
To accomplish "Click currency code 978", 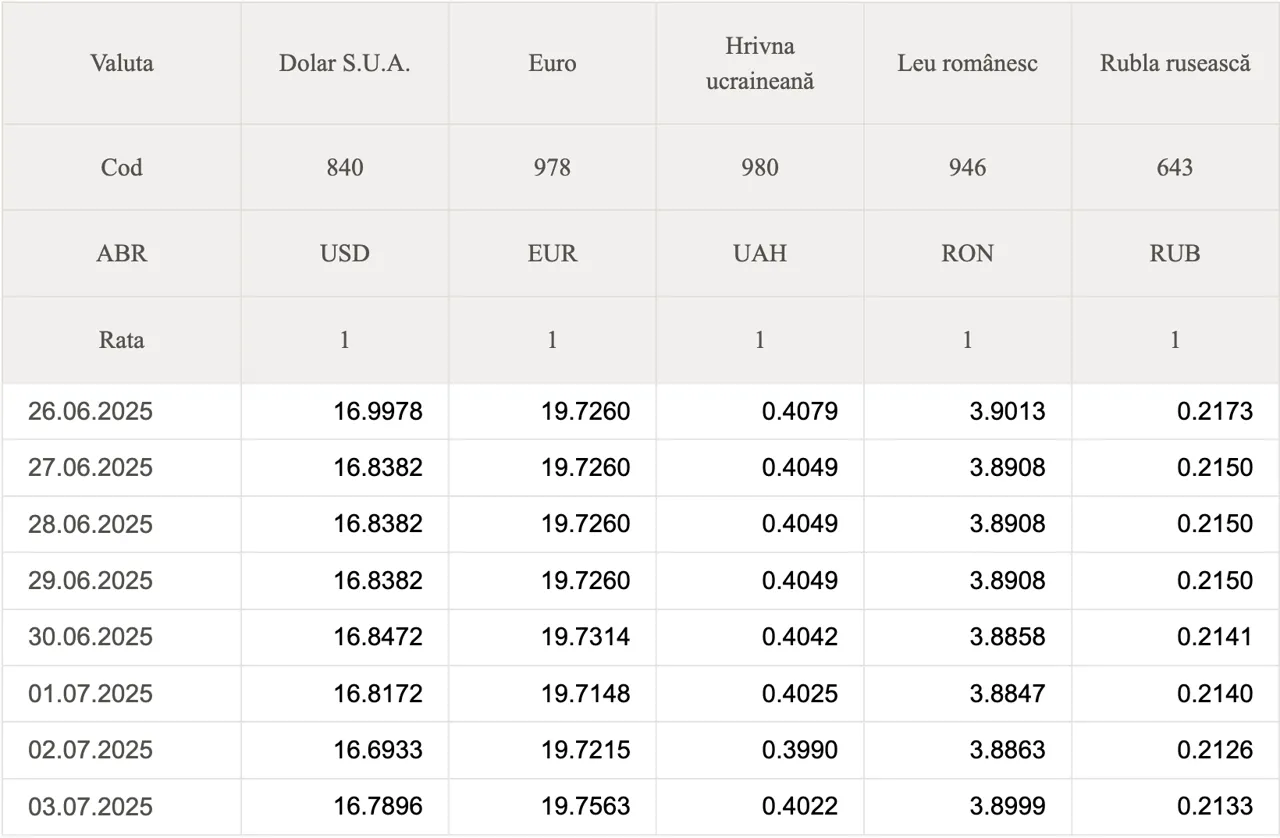I will [x=552, y=167].
